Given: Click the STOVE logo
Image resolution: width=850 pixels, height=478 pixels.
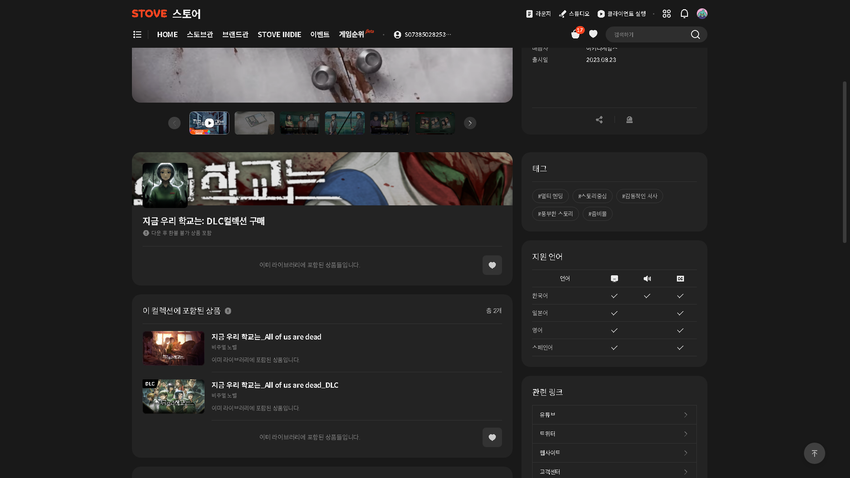Looking at the screenshot, I should coord(149,14).
